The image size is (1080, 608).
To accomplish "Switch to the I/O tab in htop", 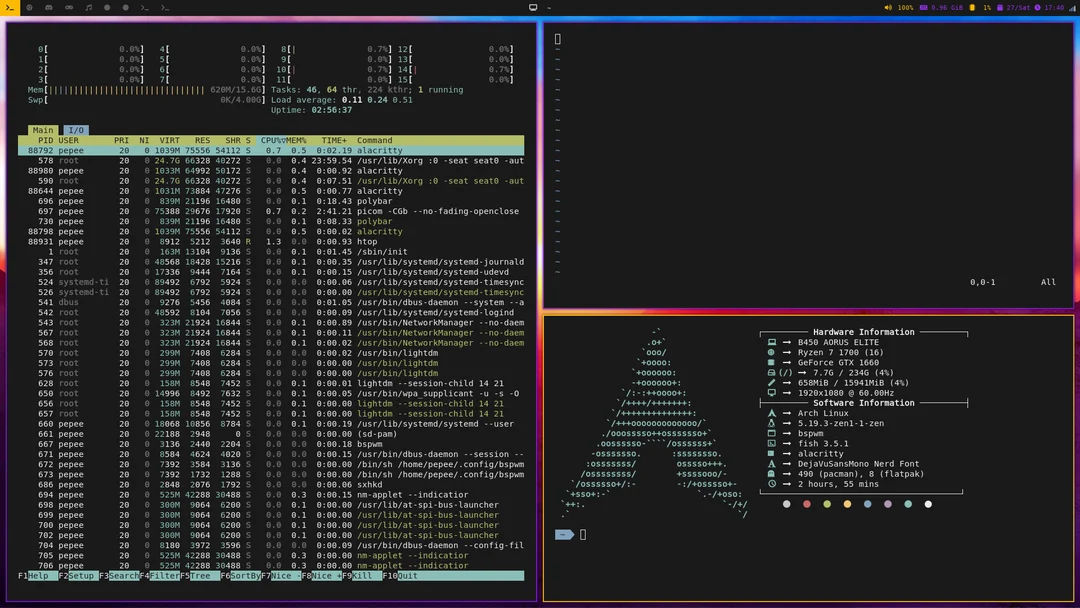I will click(75, 130).
